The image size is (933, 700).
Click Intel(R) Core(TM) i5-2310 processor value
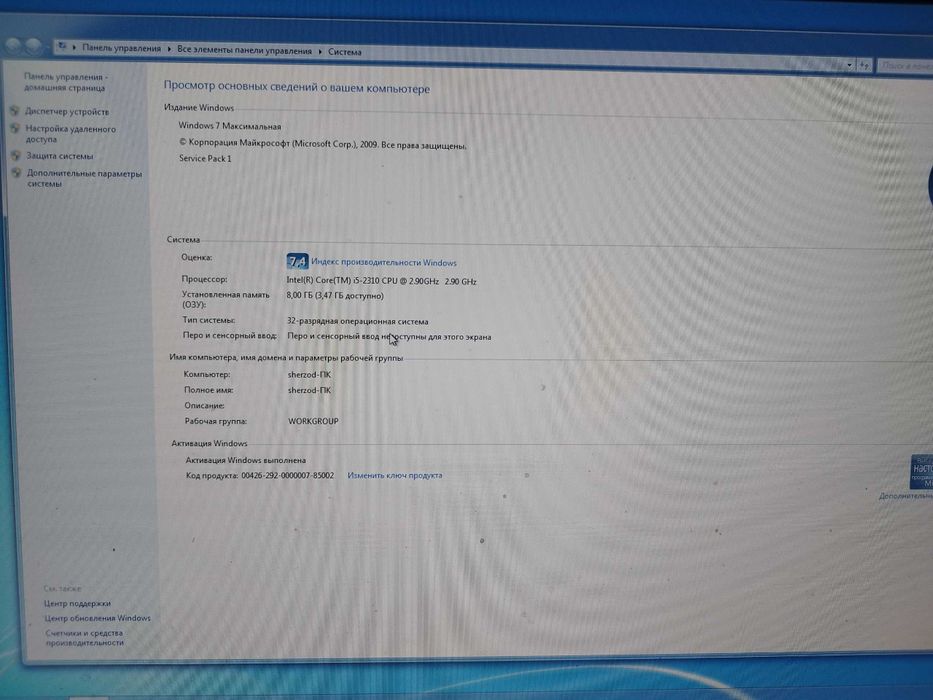coord(381,281)
